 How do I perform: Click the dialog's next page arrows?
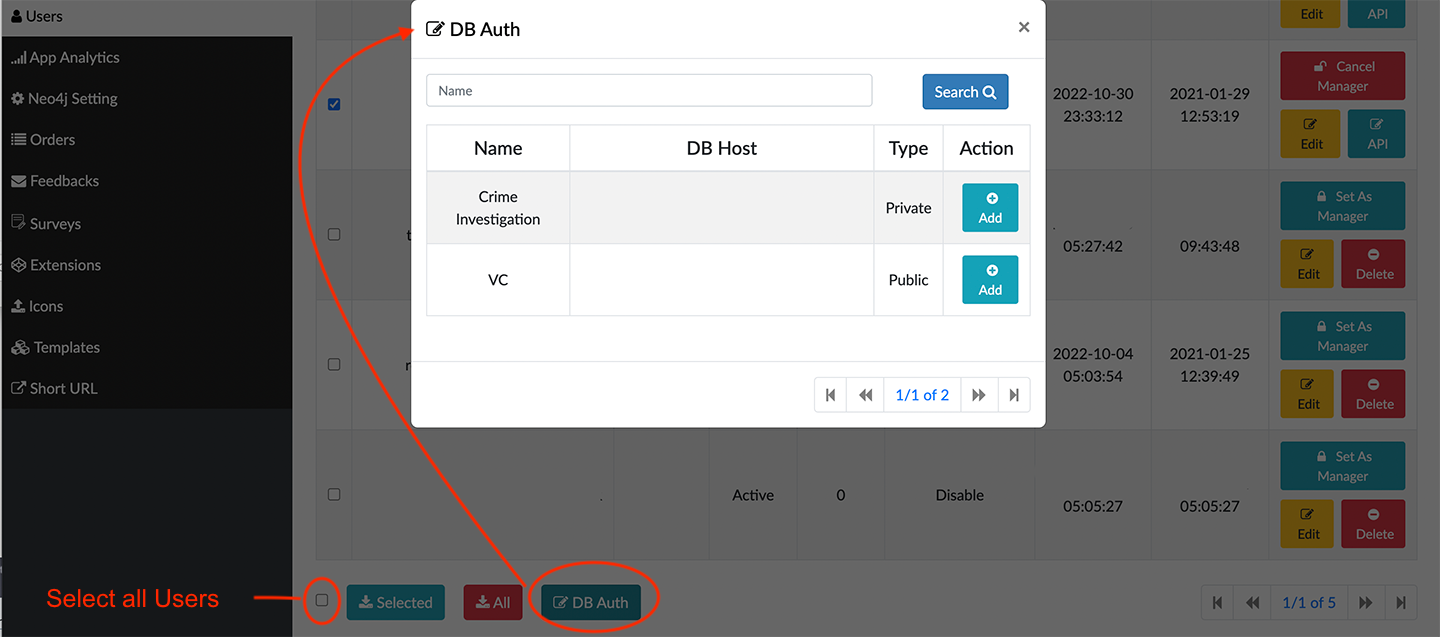click(979, 395)
